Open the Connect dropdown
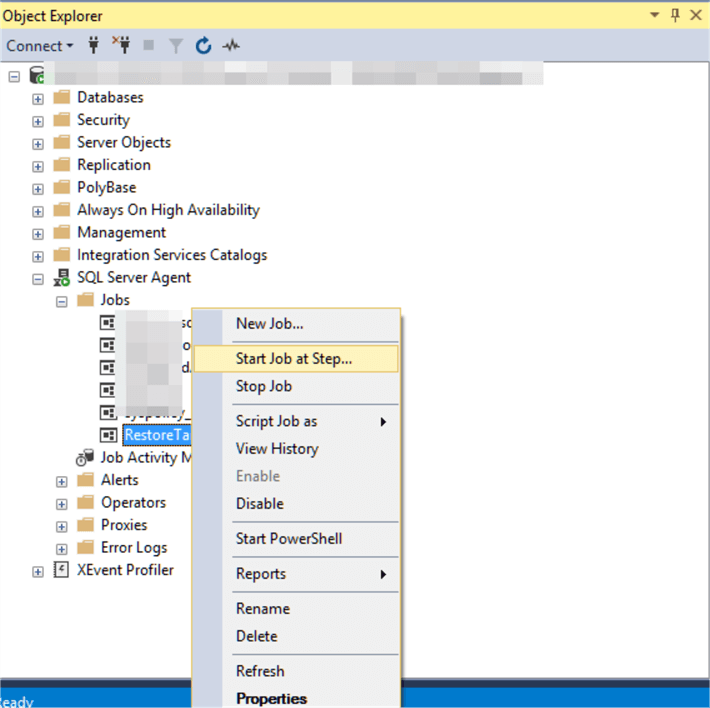710x708 pixels. coord(40,46)
